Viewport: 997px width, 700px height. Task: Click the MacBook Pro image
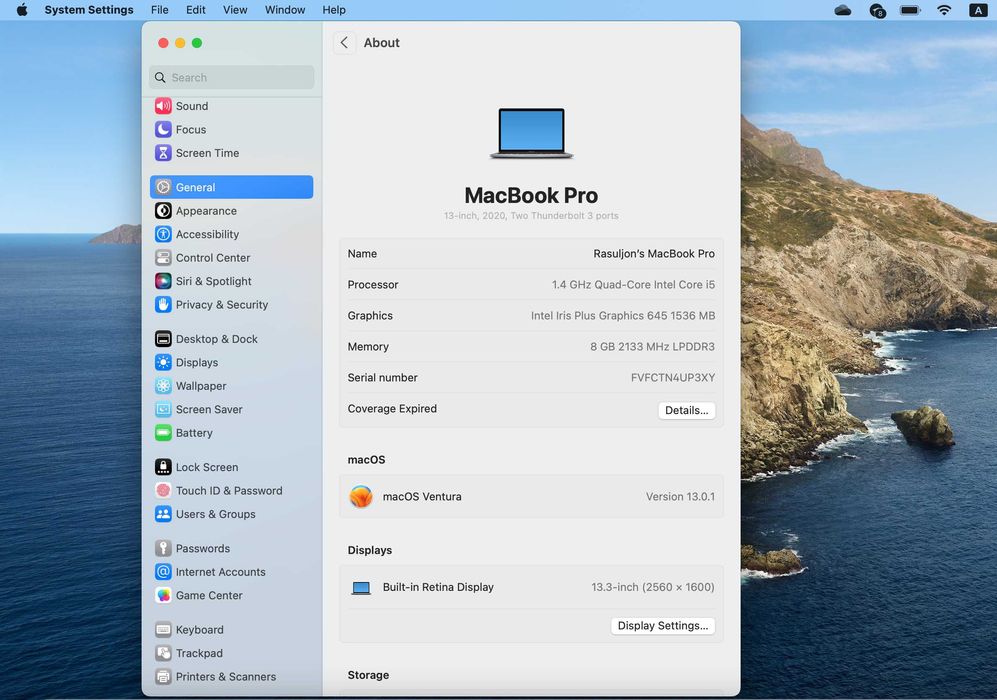pos(532,134)
